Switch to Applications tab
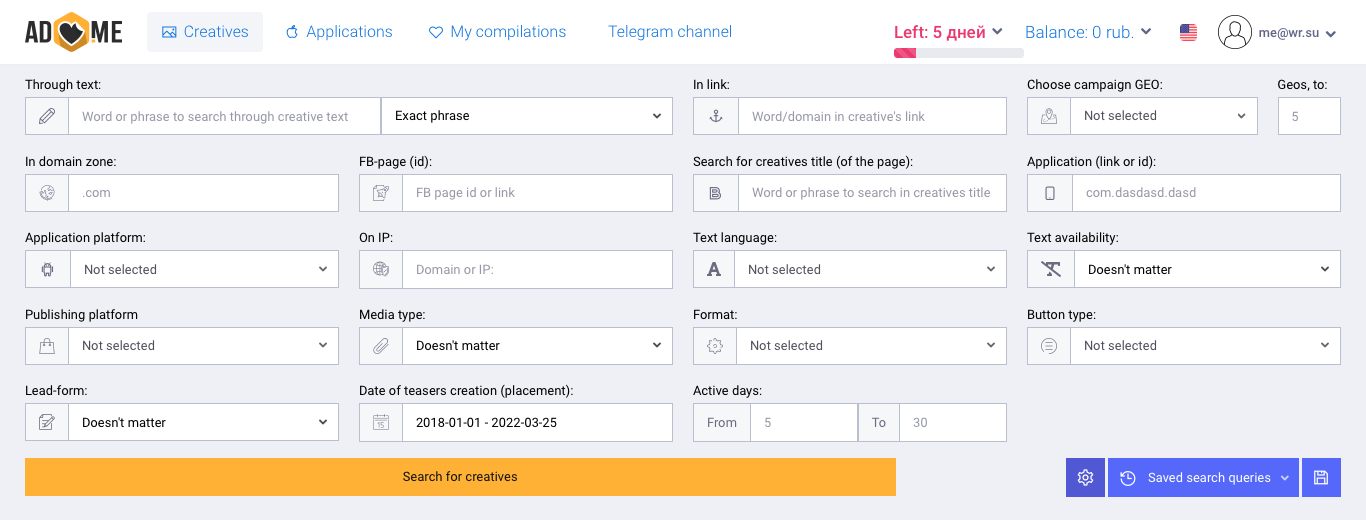 339,32
